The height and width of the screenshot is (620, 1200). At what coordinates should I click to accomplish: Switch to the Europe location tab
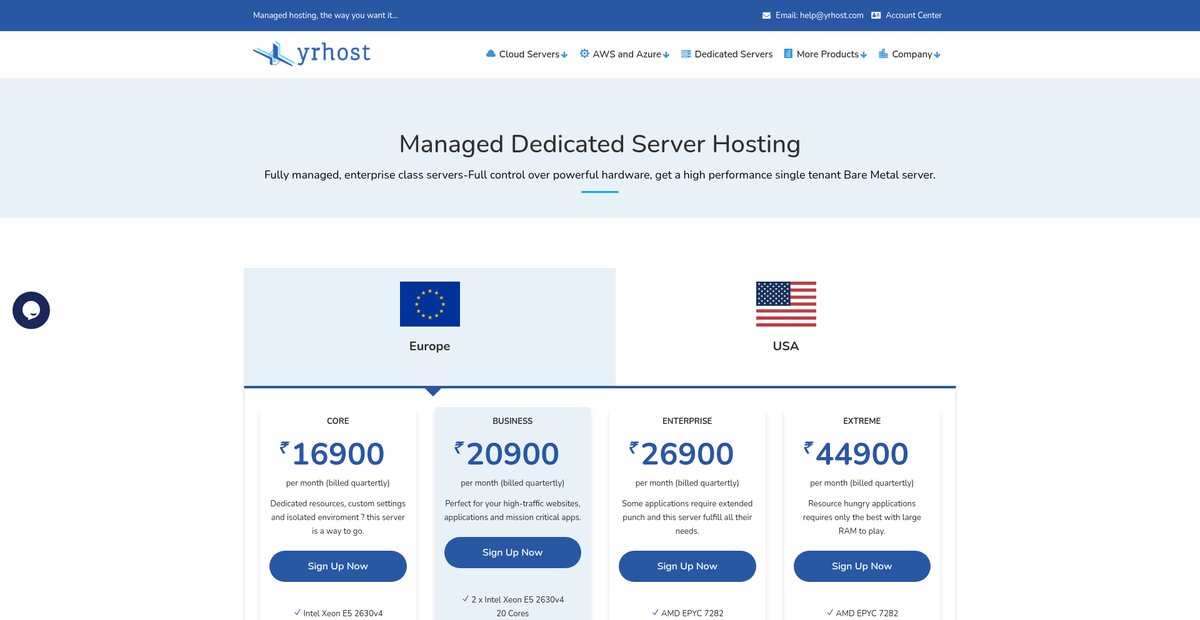coord(430,326)
